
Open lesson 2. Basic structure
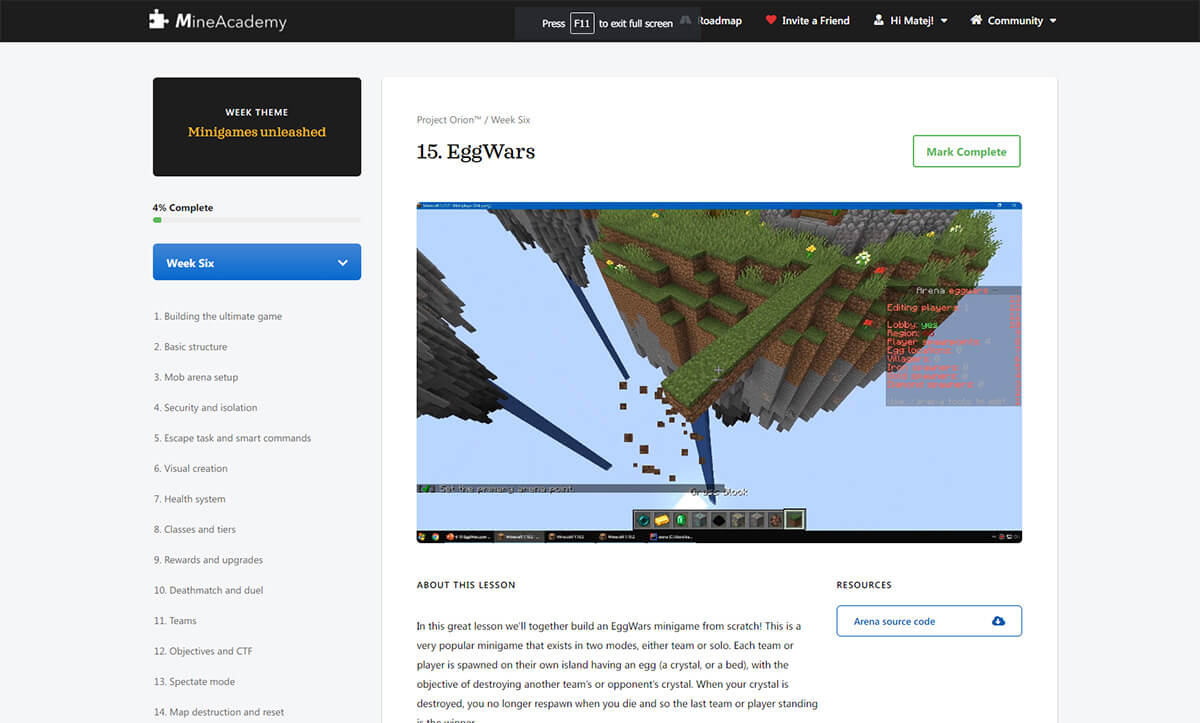pyautogui.click(x=190, y=347)
